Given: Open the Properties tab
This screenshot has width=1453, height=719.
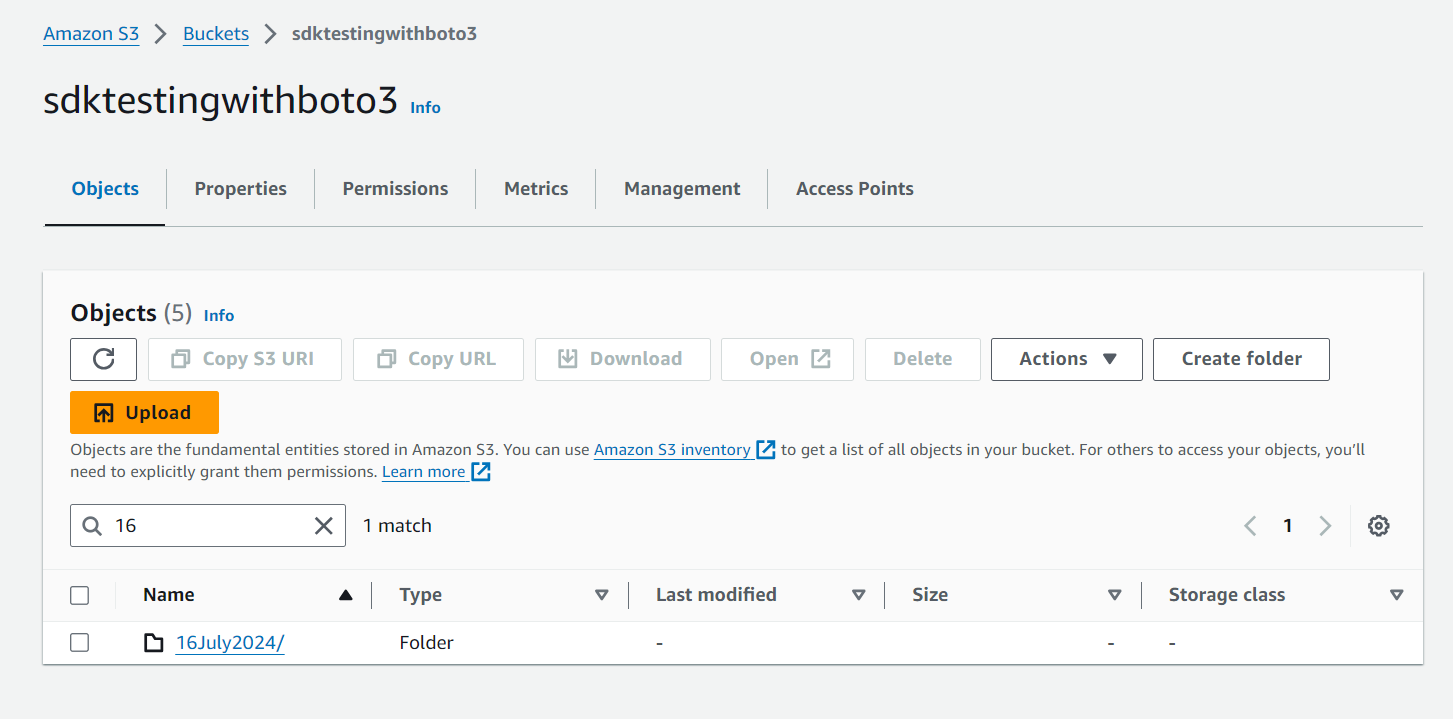Looking at the screenshot, I should click(240, 189).
